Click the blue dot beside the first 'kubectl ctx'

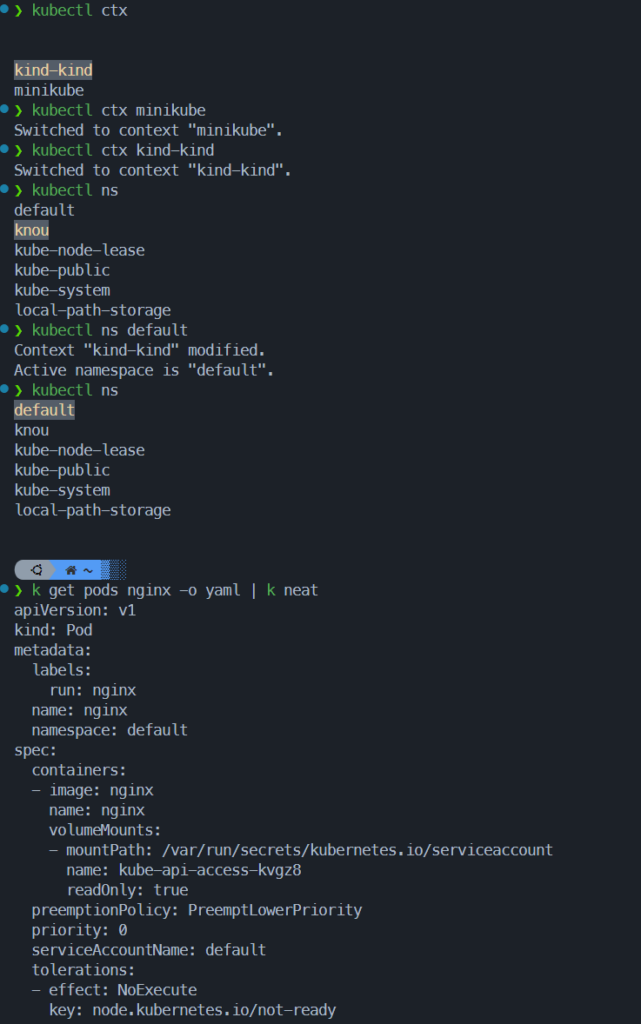(4, 9)
